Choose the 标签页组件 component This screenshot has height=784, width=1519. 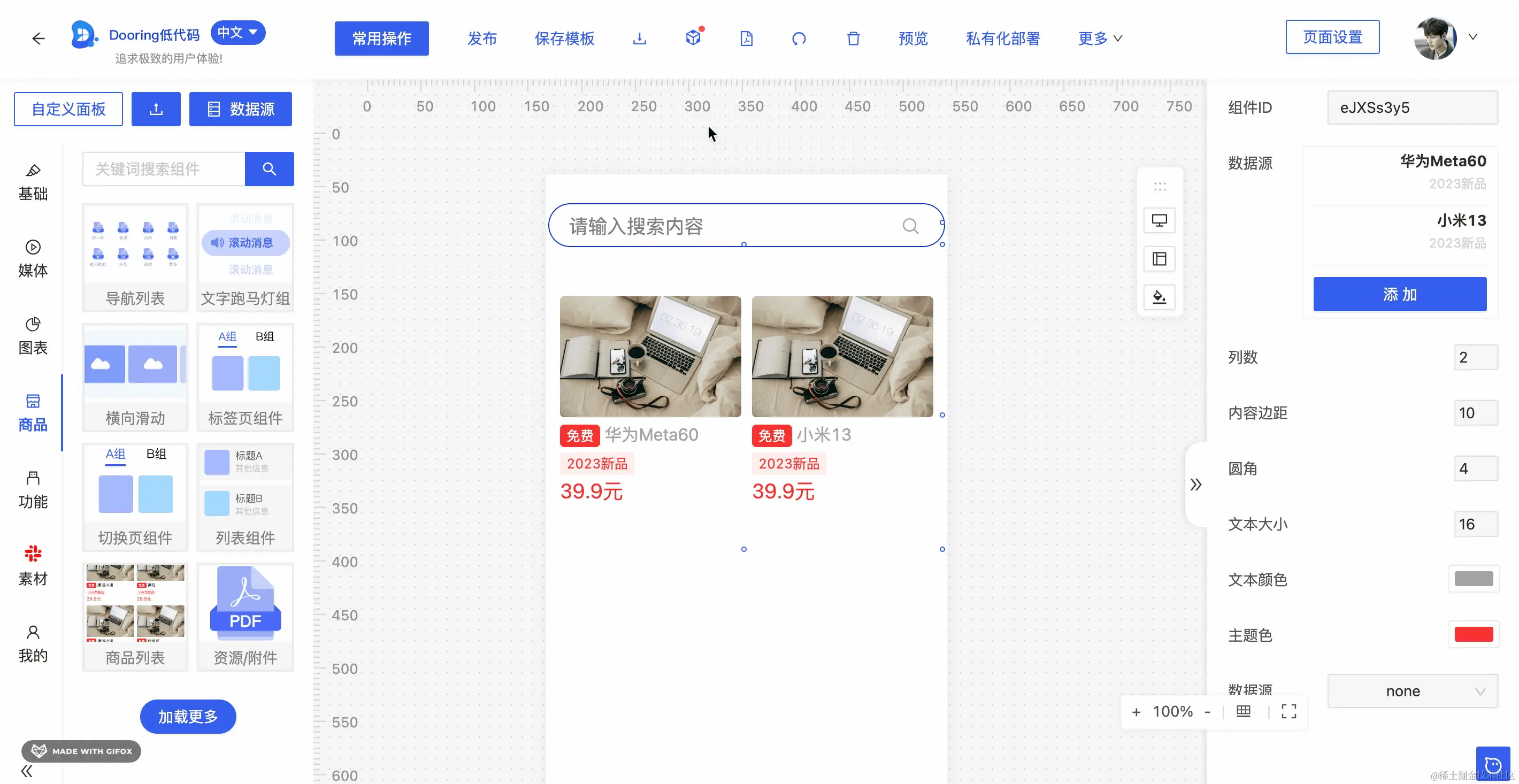246,377
